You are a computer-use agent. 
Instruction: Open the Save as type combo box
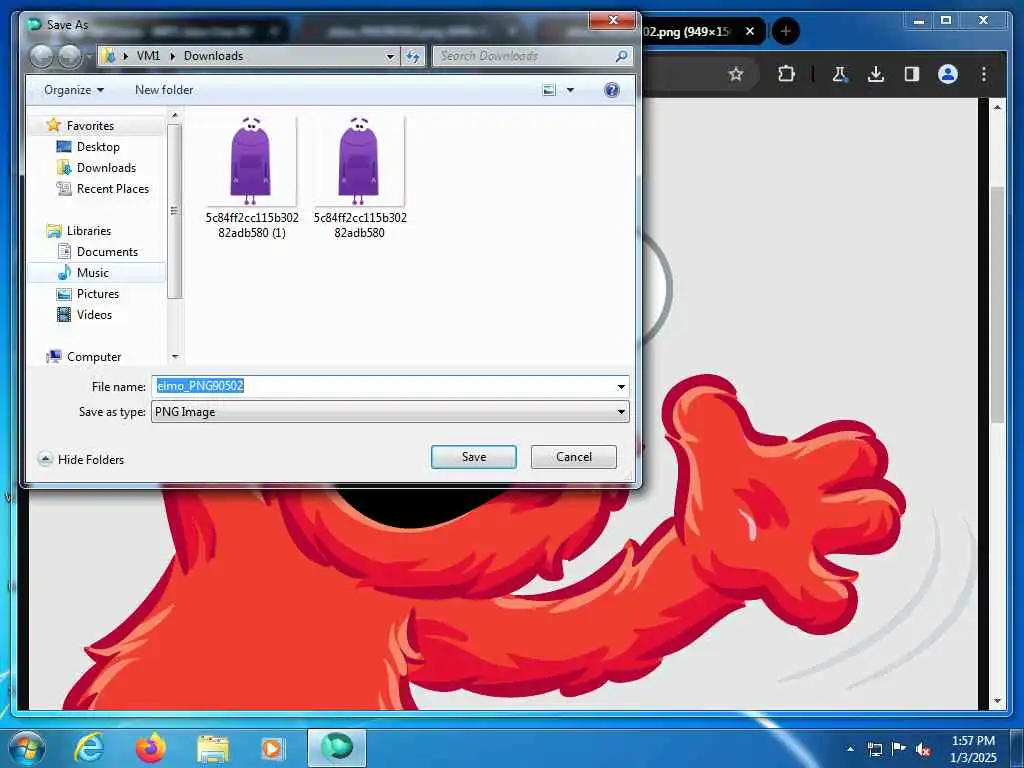(390, 412)
